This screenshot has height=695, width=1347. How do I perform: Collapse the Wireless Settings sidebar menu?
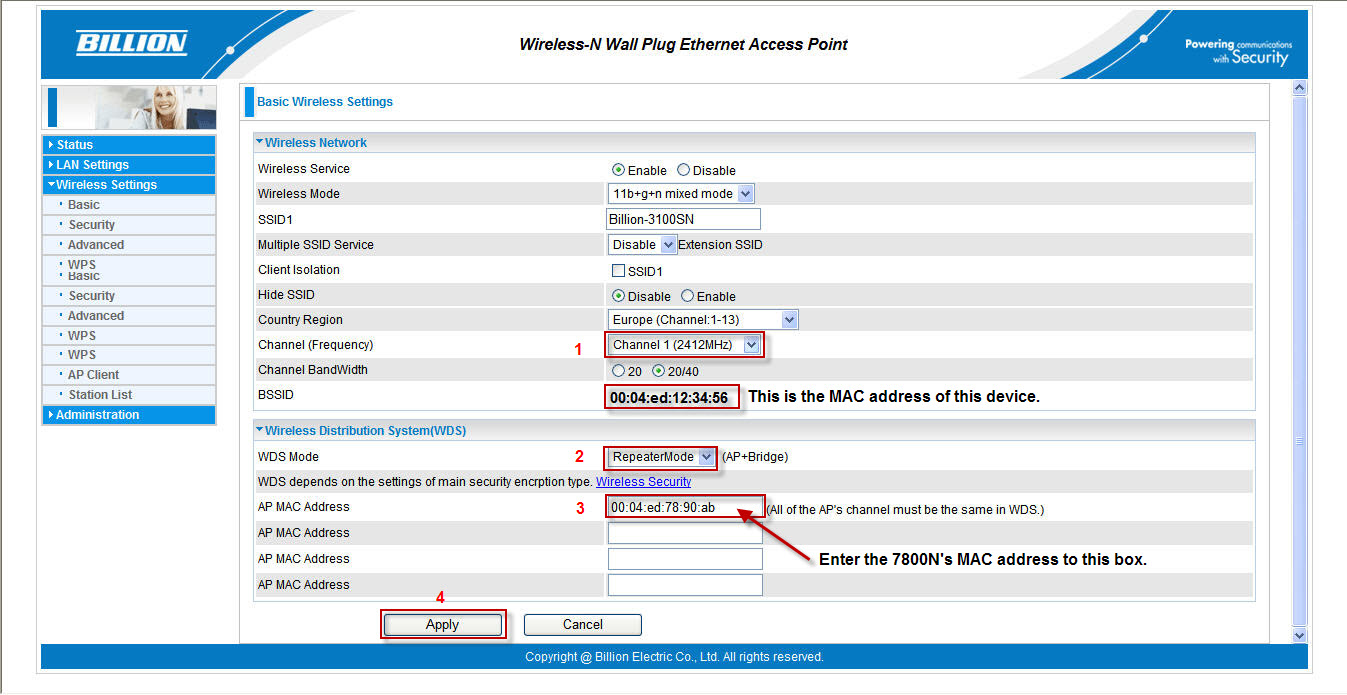point(129,185)
